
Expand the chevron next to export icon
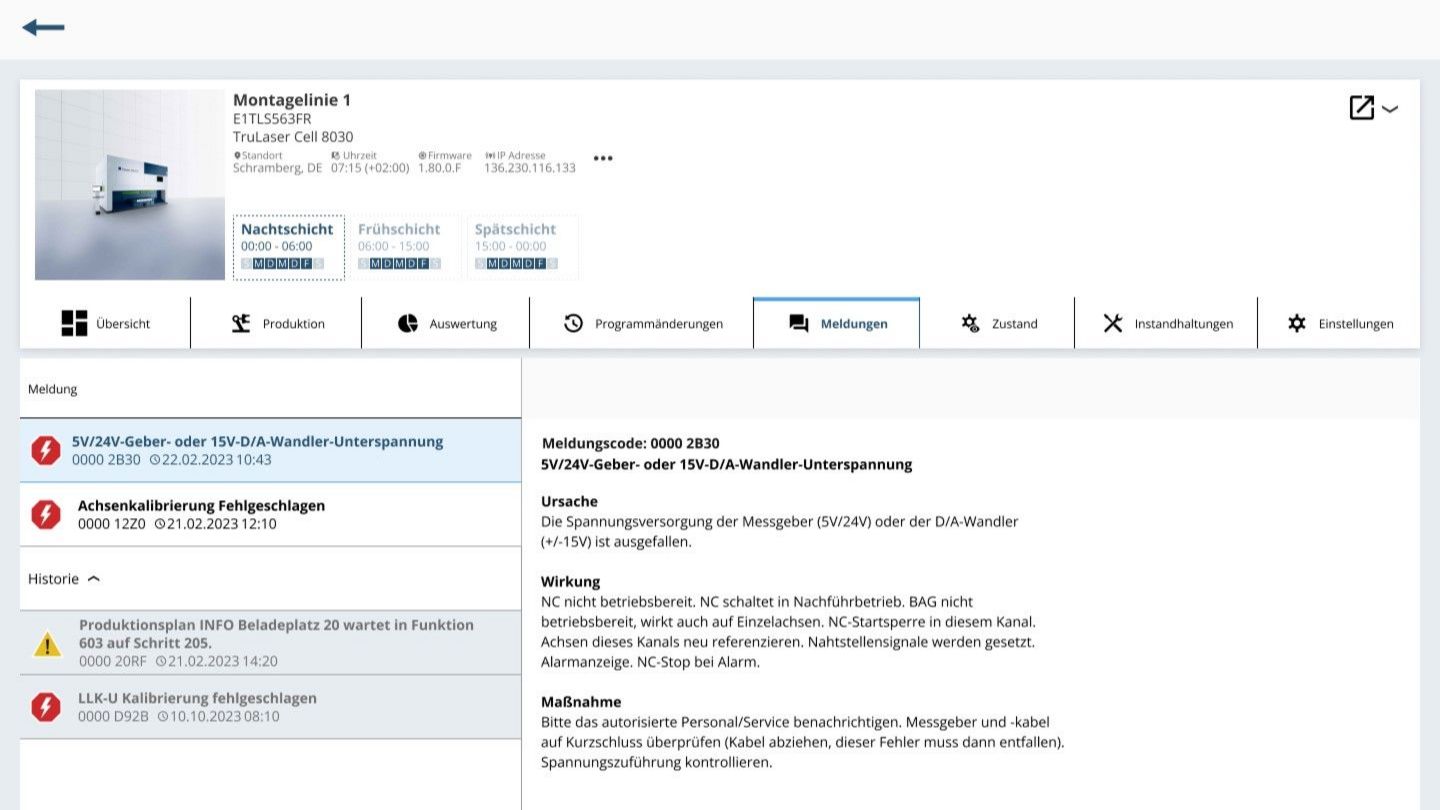tap(1390, 109)
